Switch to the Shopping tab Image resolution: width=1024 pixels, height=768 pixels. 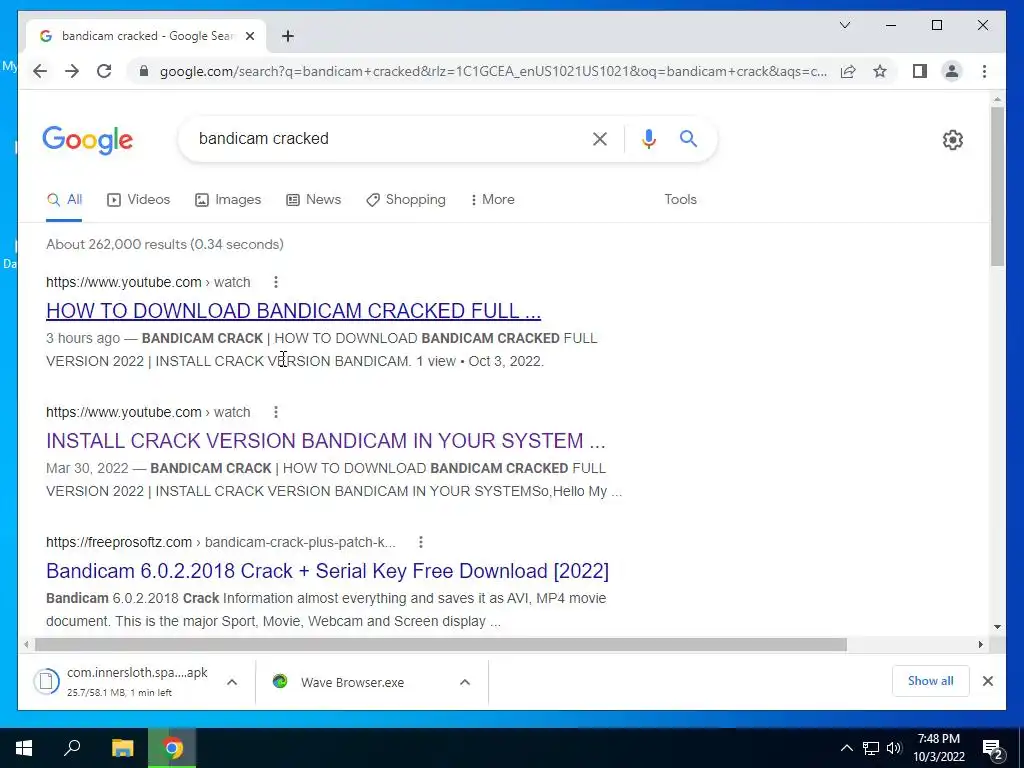(406, 200)
